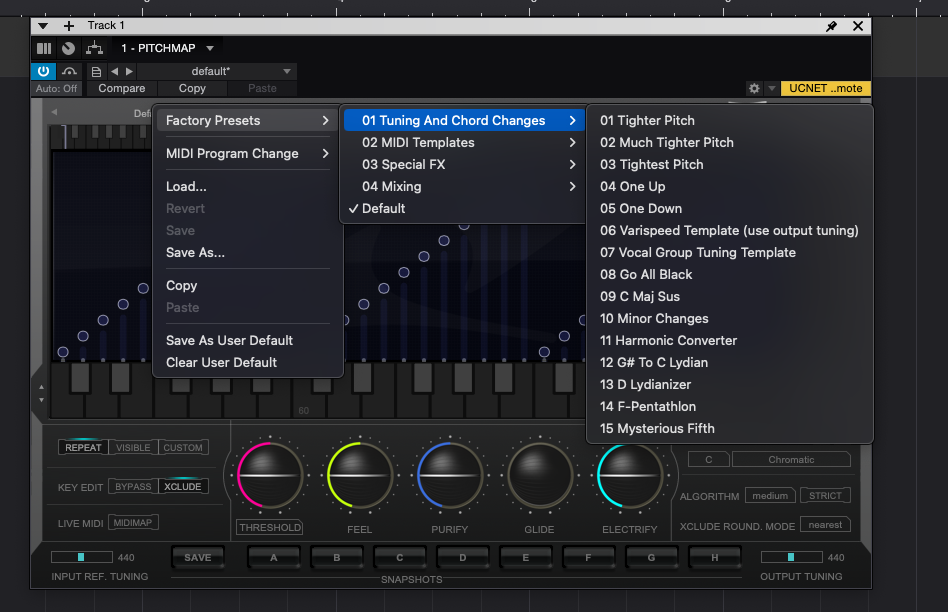948x612 pixels.
Task: Click the ELECTRIFY knob
Action: (x=629, y=475)
